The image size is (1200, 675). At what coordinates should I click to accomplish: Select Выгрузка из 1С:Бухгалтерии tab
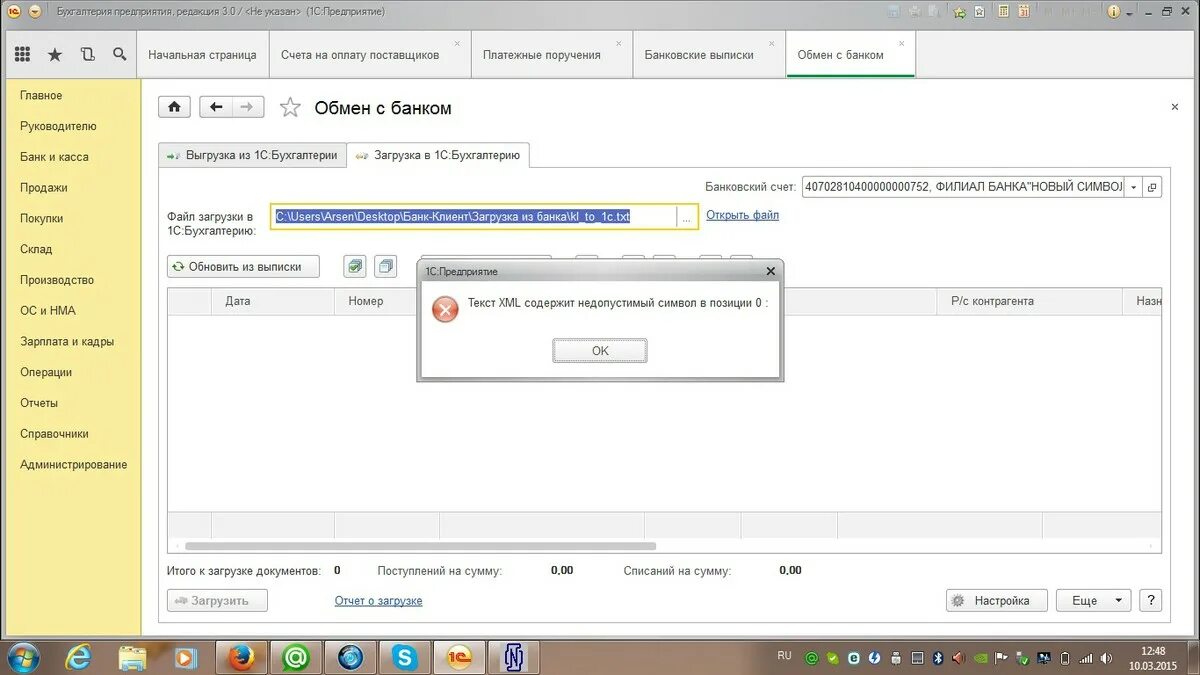252,155
